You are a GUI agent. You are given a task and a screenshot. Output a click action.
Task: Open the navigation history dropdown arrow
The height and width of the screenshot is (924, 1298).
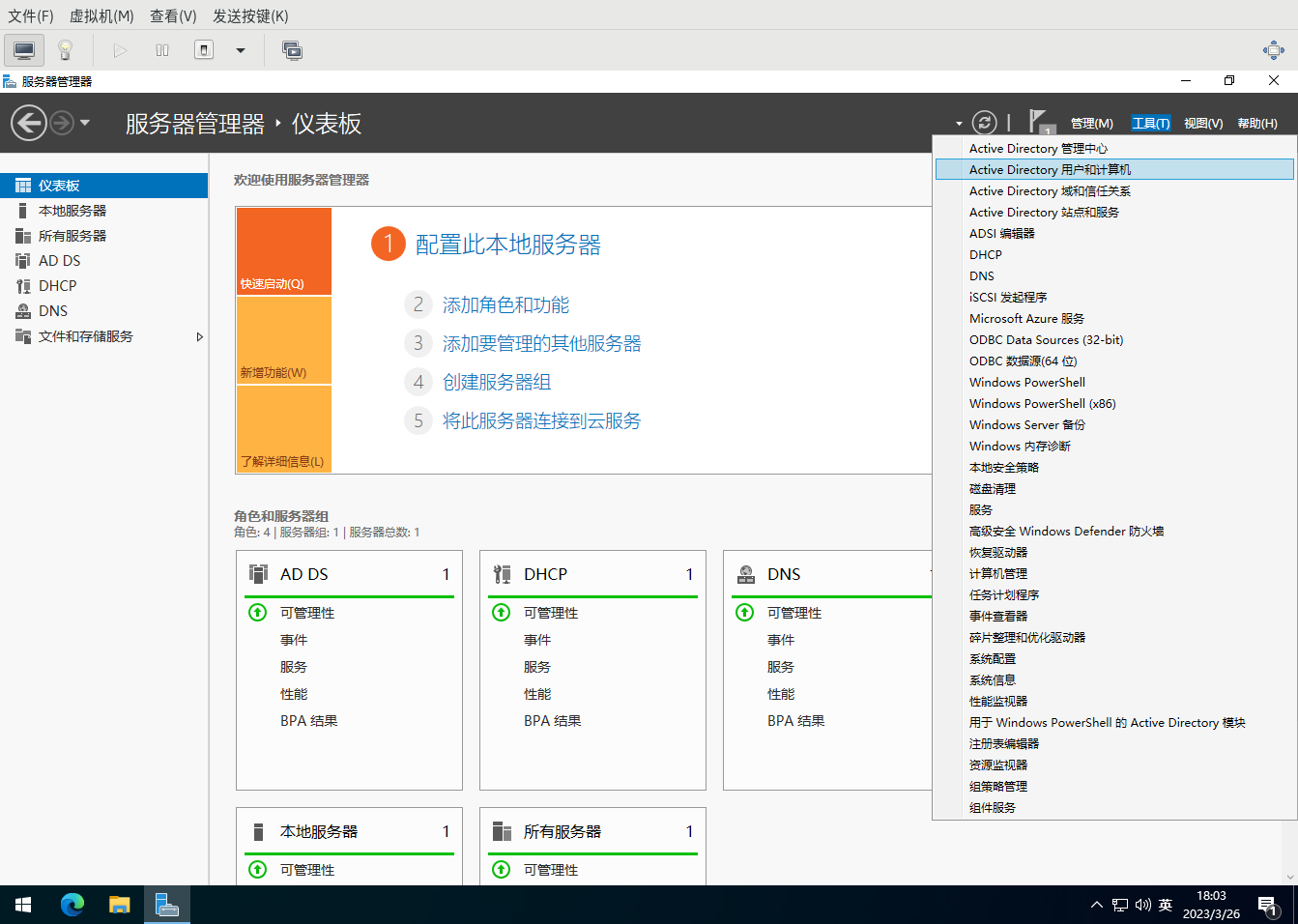(85, 123)
